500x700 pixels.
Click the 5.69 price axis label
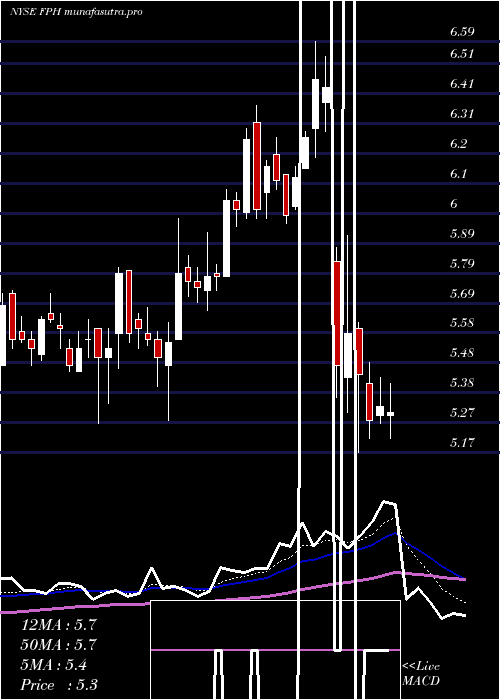(x=462, y=293)
